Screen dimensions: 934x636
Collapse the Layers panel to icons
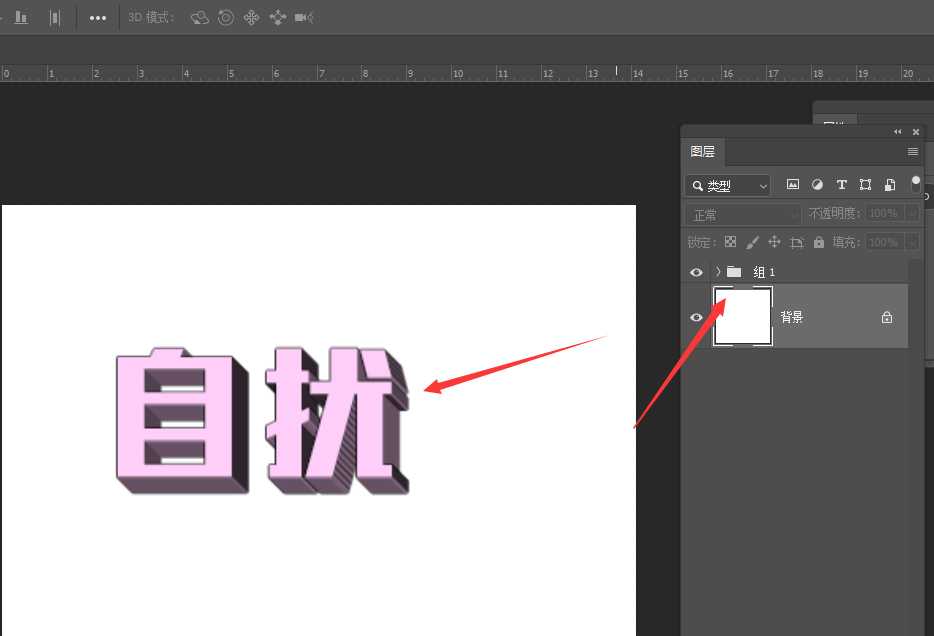pyautogui.click(x=897, y=131)
